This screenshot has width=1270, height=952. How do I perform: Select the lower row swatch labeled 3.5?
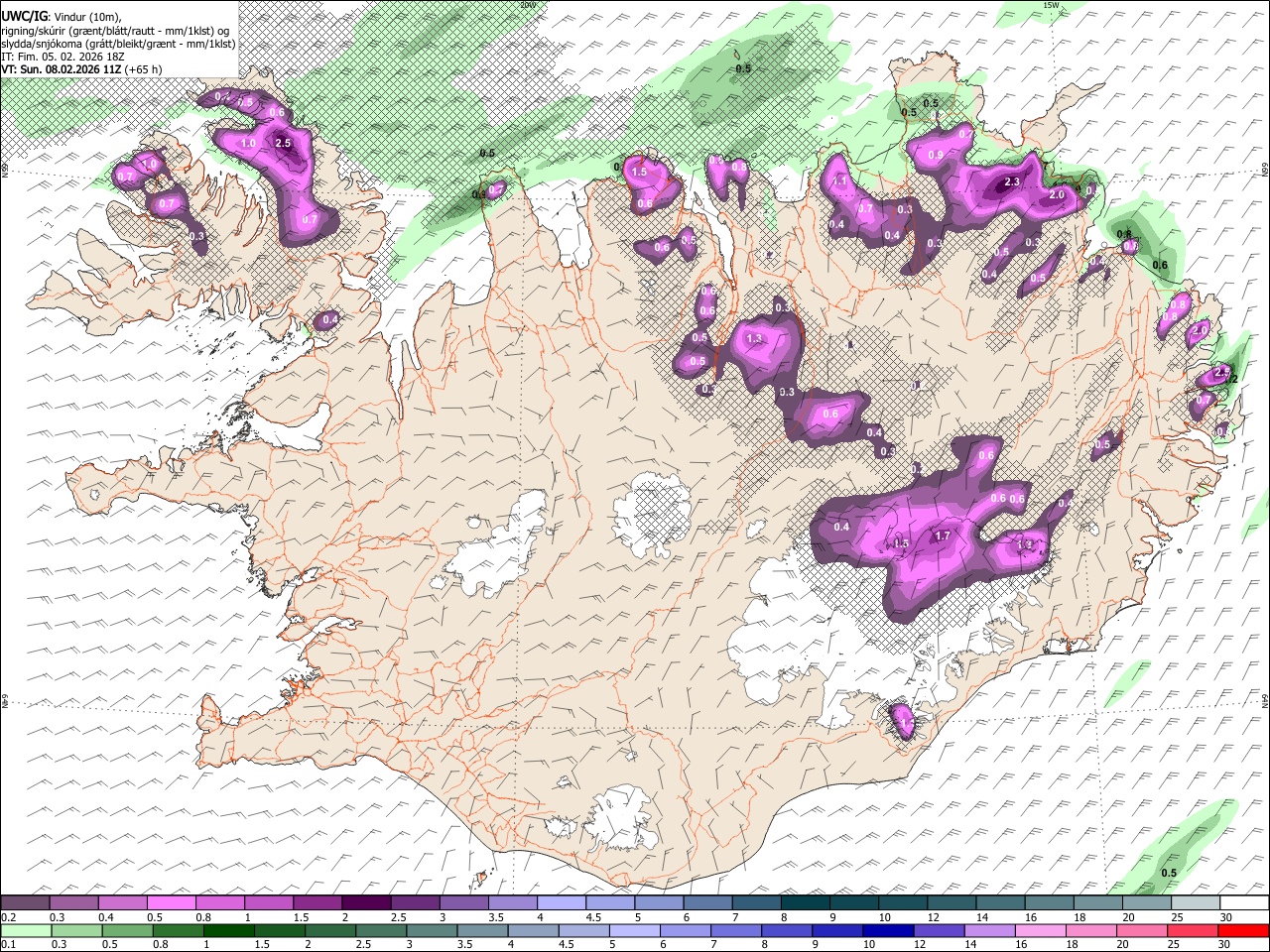[484, 931]
